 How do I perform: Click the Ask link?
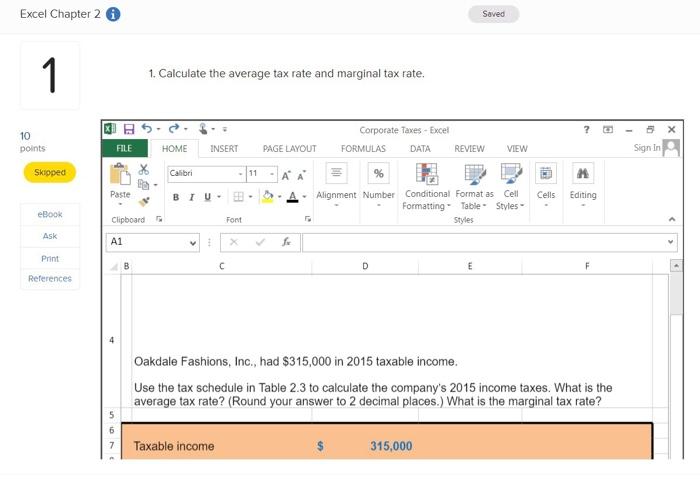(50, 236)
